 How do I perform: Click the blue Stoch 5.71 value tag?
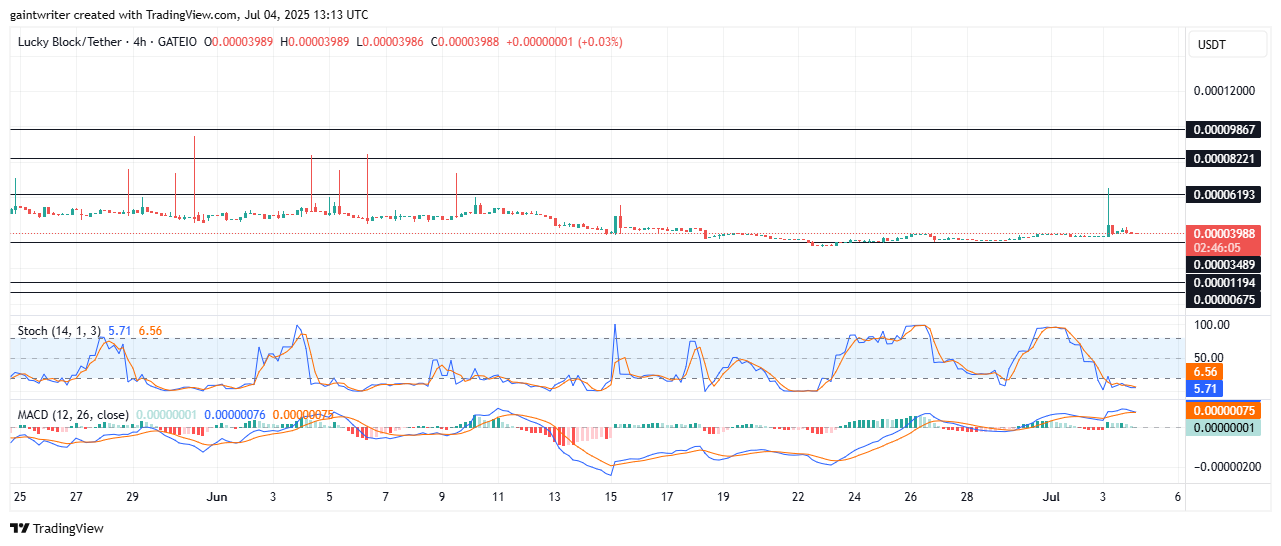pos(1204,387)
